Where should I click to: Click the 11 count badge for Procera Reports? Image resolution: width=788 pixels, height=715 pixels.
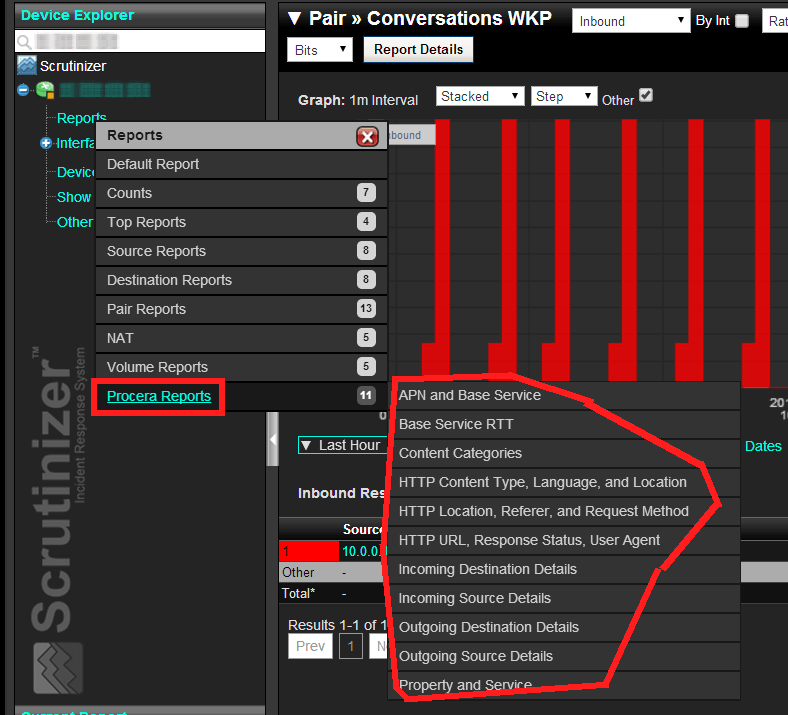coord(366,396)
